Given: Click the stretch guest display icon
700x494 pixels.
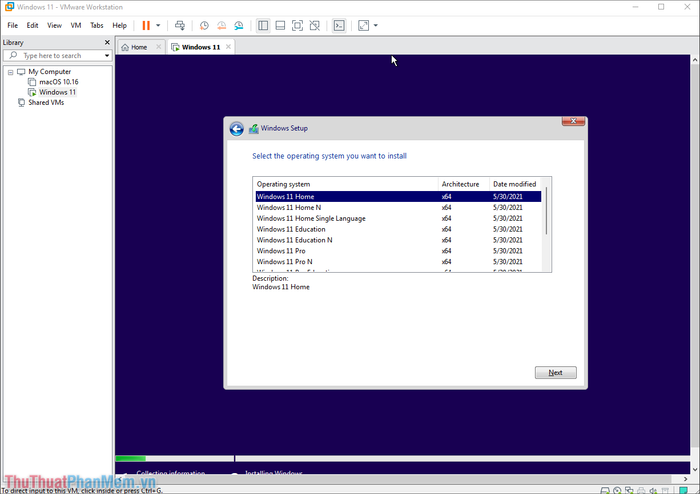Looking at the screenshot, I should [x=363, y=25].
